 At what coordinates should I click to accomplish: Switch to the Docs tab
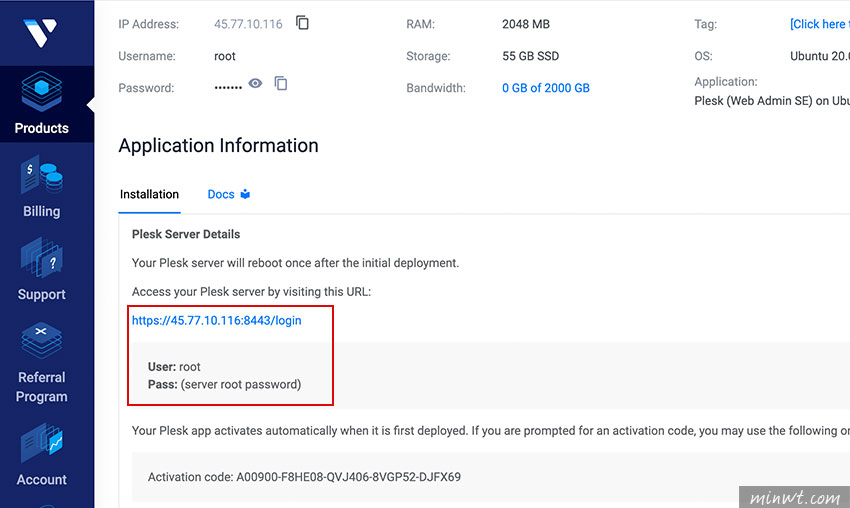pos(229,194)
